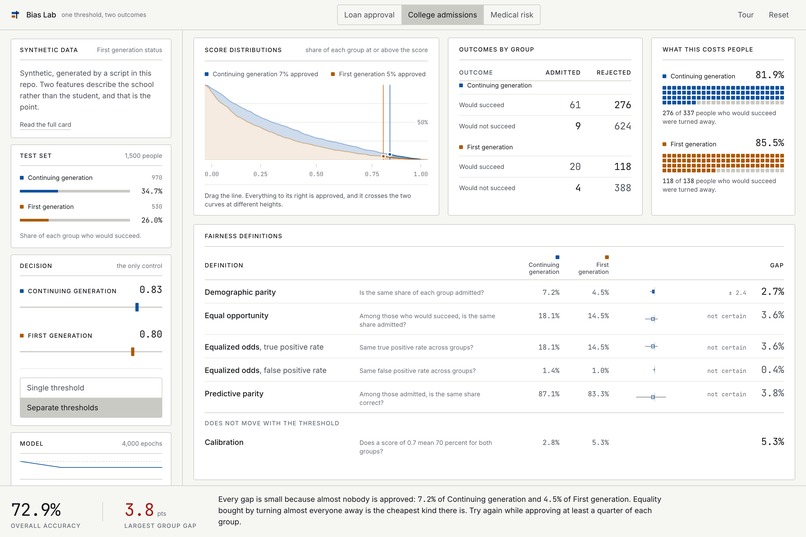Open the Read the full card link

(x=45, y=124)
